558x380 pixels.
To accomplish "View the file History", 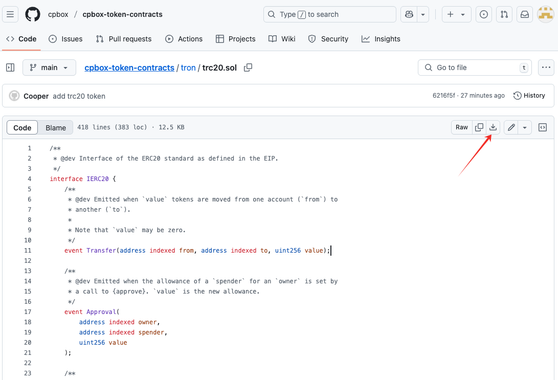I will [529, 95].
